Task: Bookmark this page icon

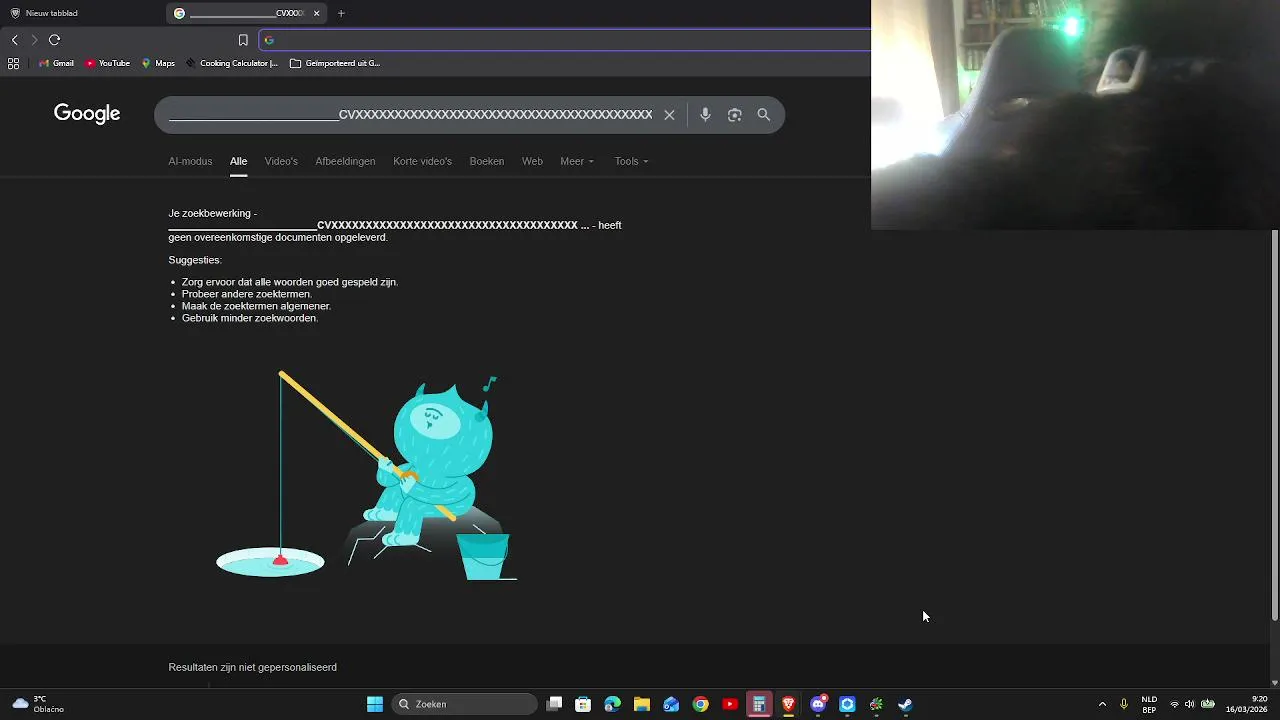Action: coord(243,40)
